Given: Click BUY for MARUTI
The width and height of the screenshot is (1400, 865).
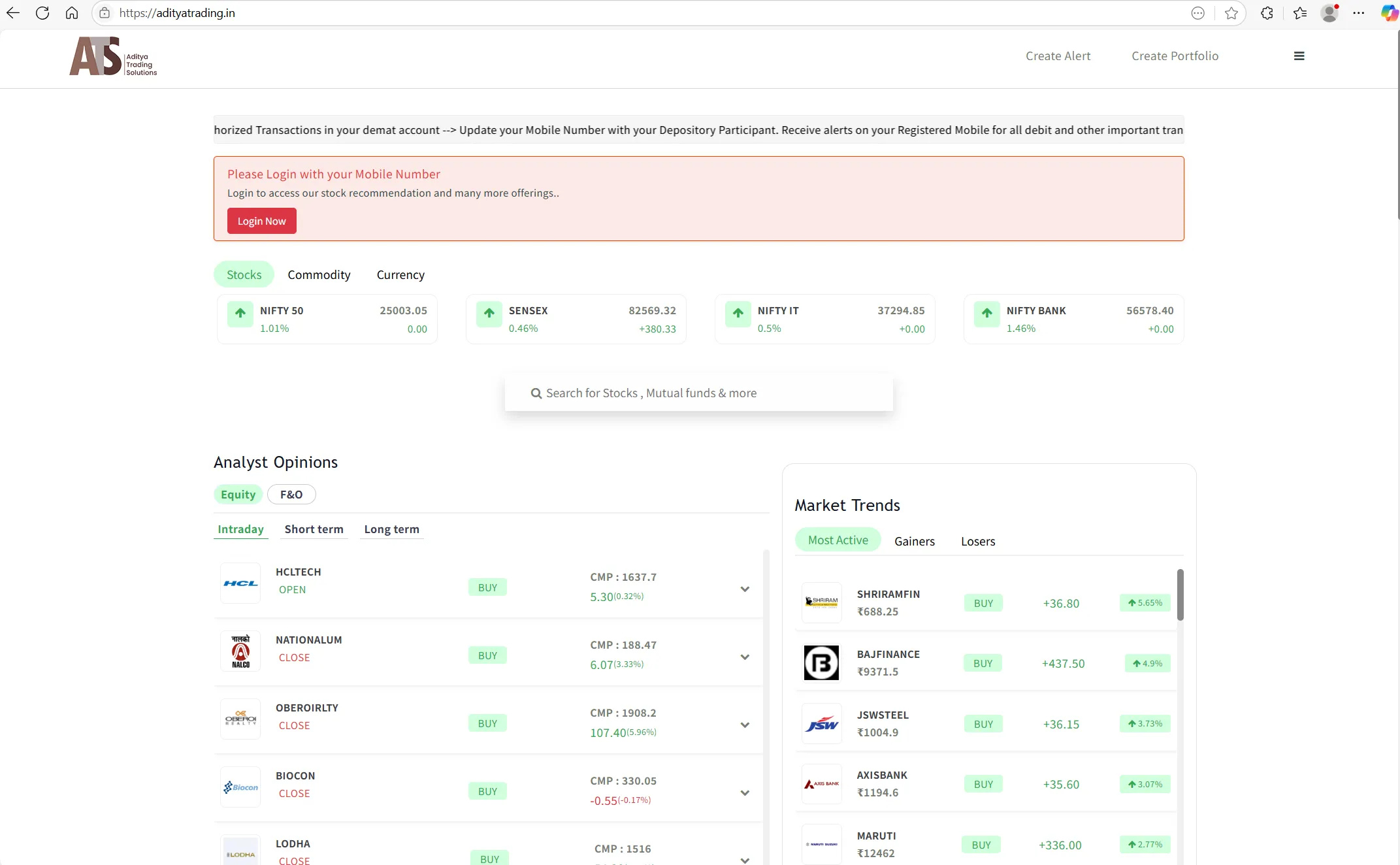Looking at the screenshot, I should coord(981,845).
